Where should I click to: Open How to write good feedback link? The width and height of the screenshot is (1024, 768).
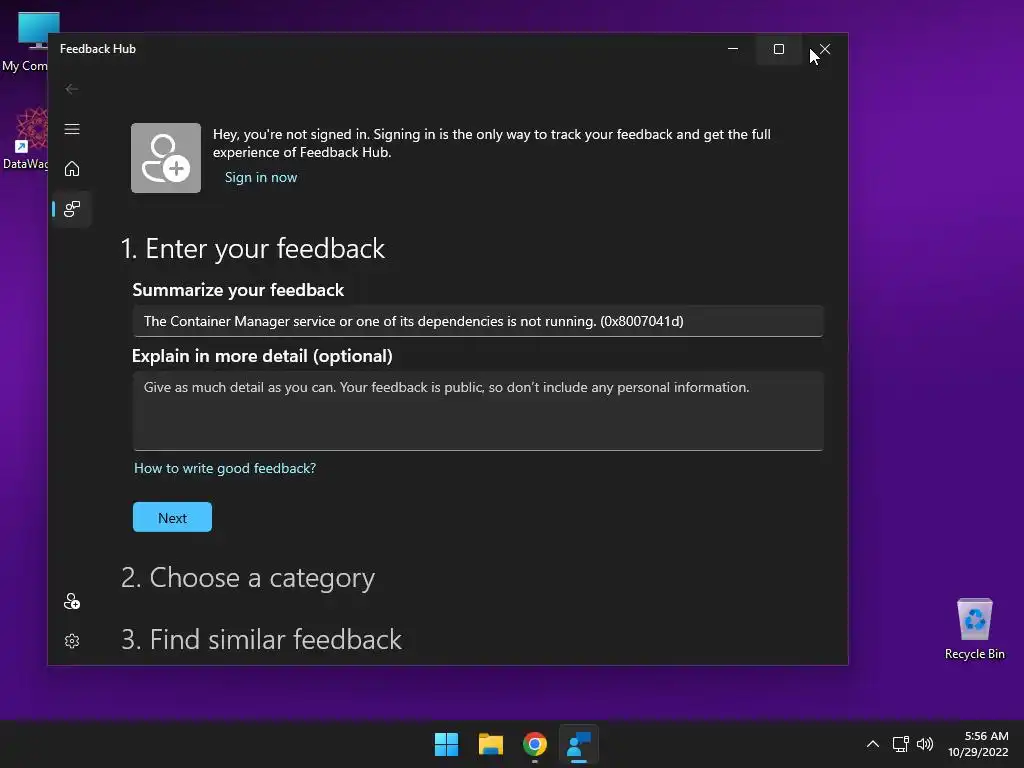[x=225, y=468]
